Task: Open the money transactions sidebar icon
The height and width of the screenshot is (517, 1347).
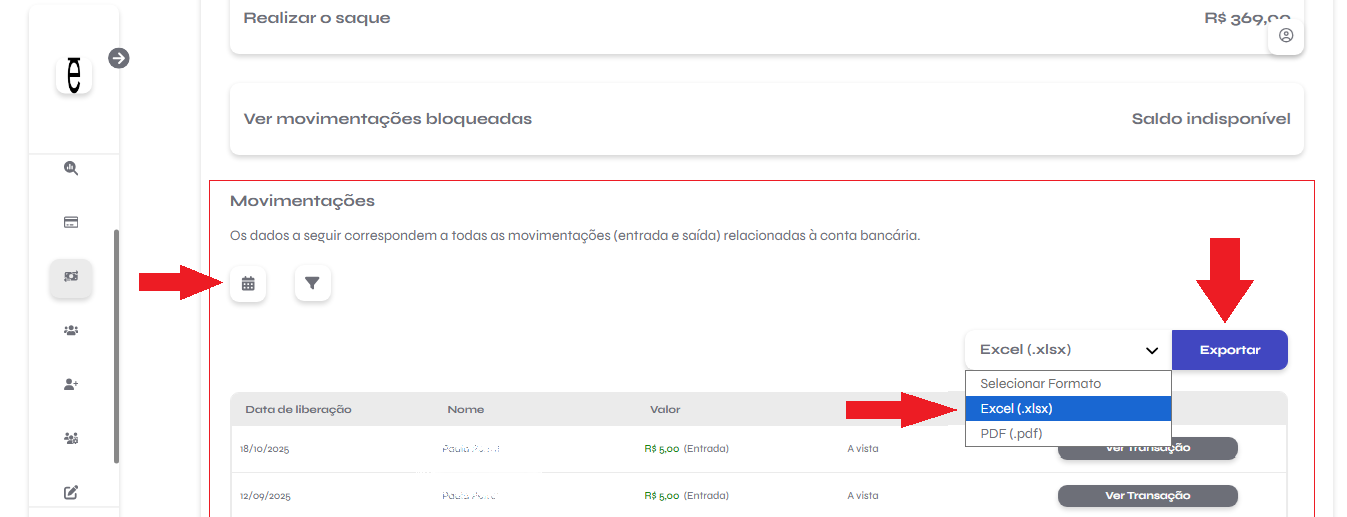Action: pyautogui.click(x=71, y=277)
